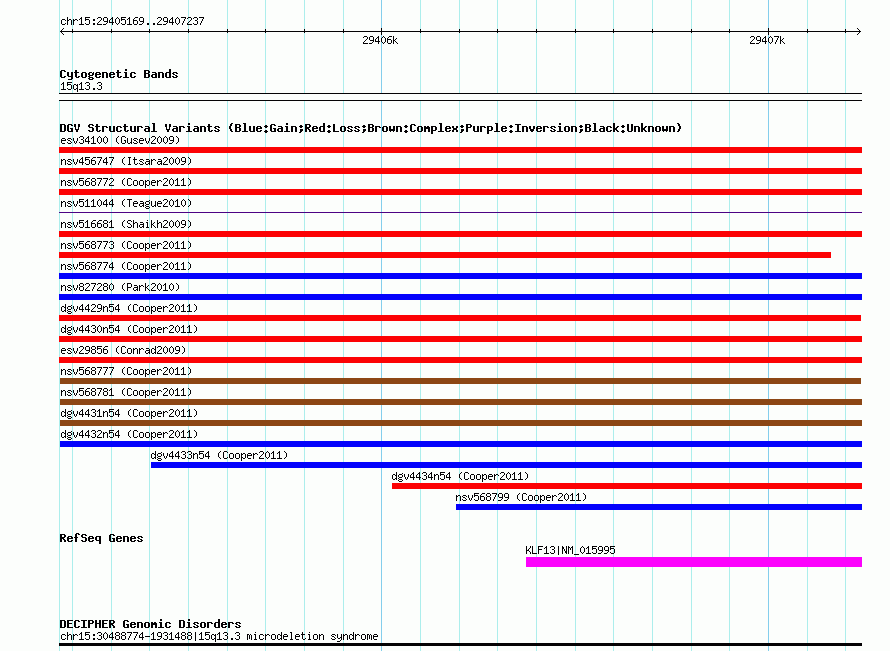Click the dgv4433n54 (Cooper2011) label
The width and height of the screenshot is (890, 651).
[219, 455]
